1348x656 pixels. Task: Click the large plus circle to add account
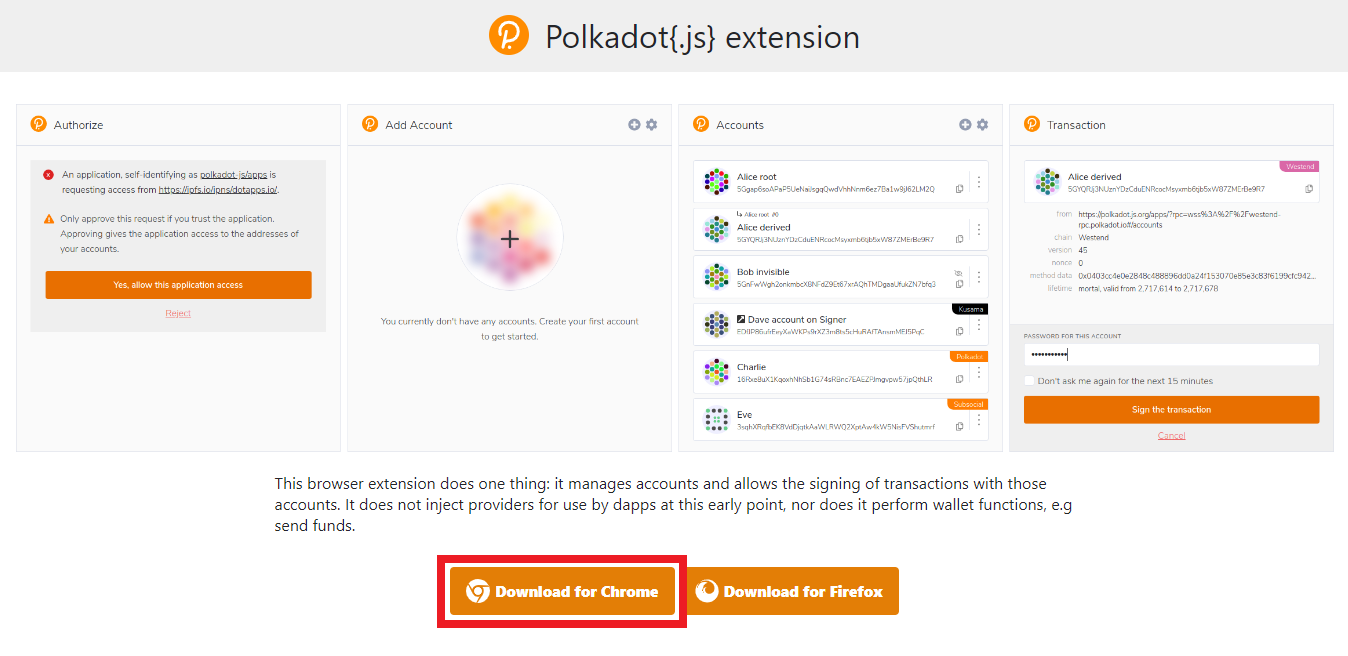(x=509, y=239)
